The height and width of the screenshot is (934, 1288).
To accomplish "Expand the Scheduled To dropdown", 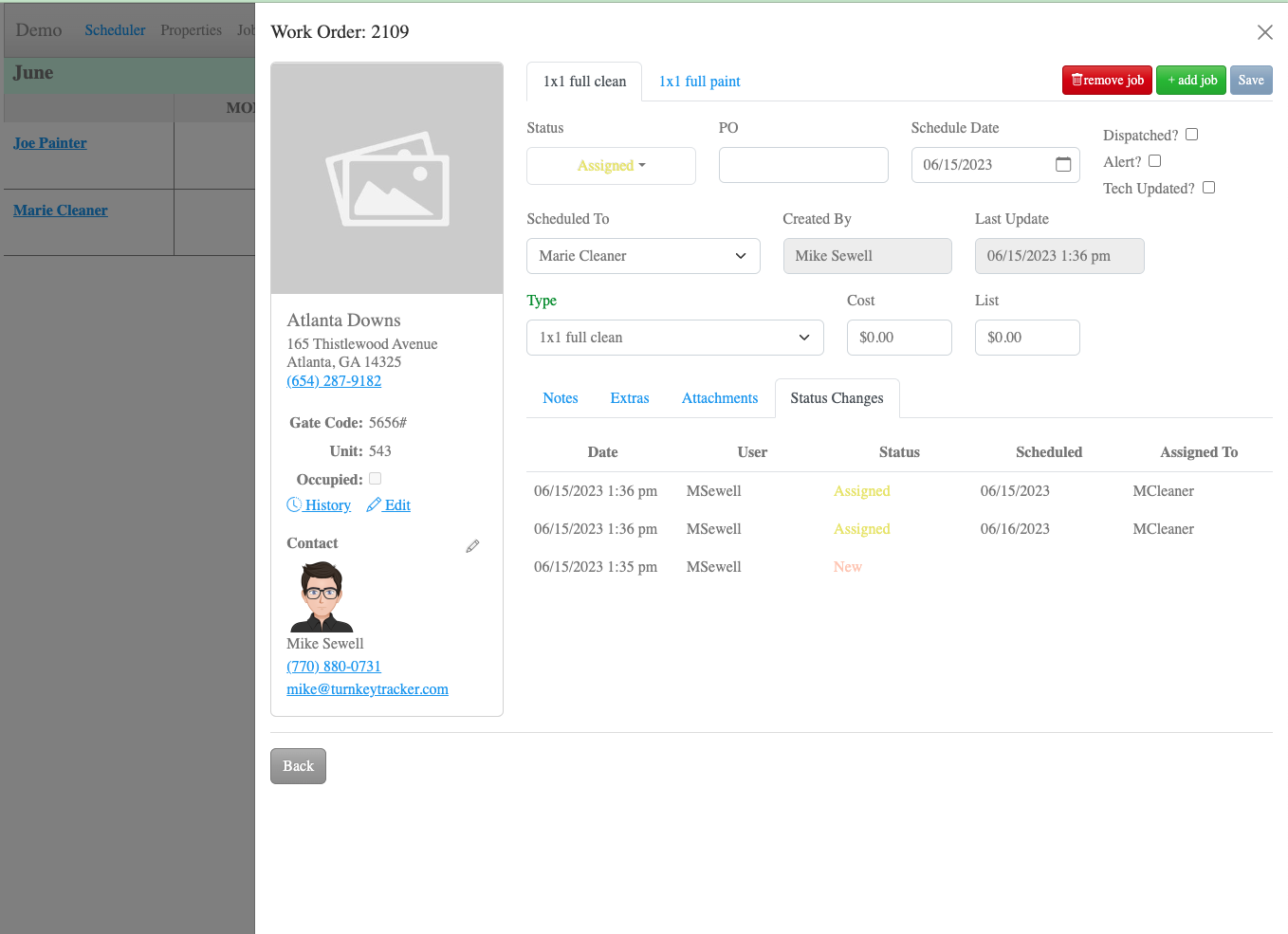I will (x=643, y=256).
